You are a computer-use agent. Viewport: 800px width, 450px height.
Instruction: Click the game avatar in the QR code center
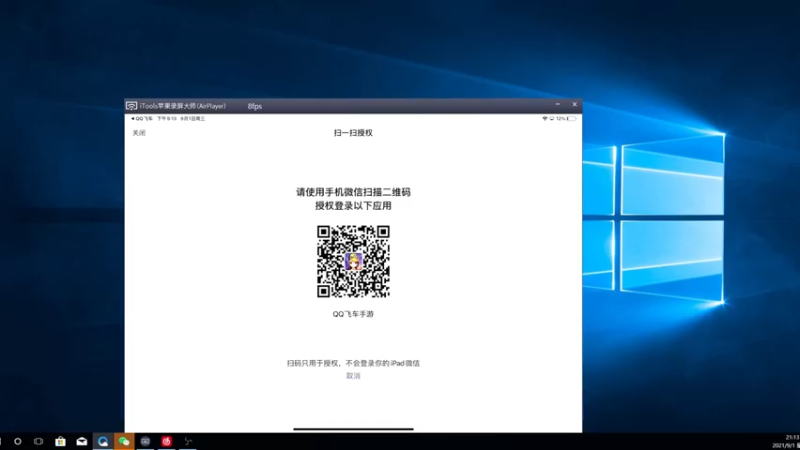point(353,262)
